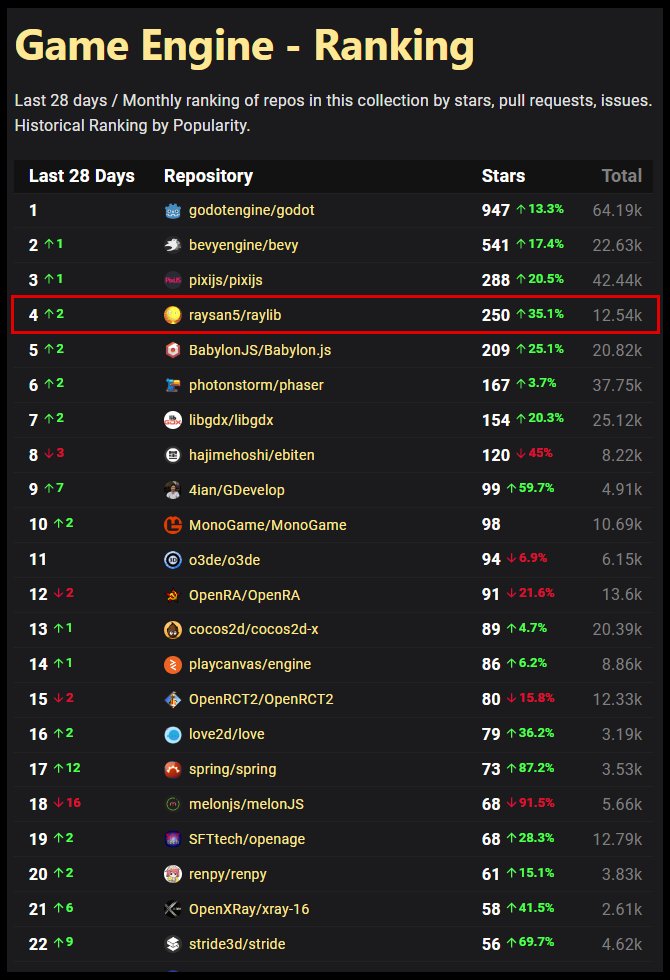Click the Last 28 Days column header
Viewport: 670px width, 980px height.
(x=82, y=176)
